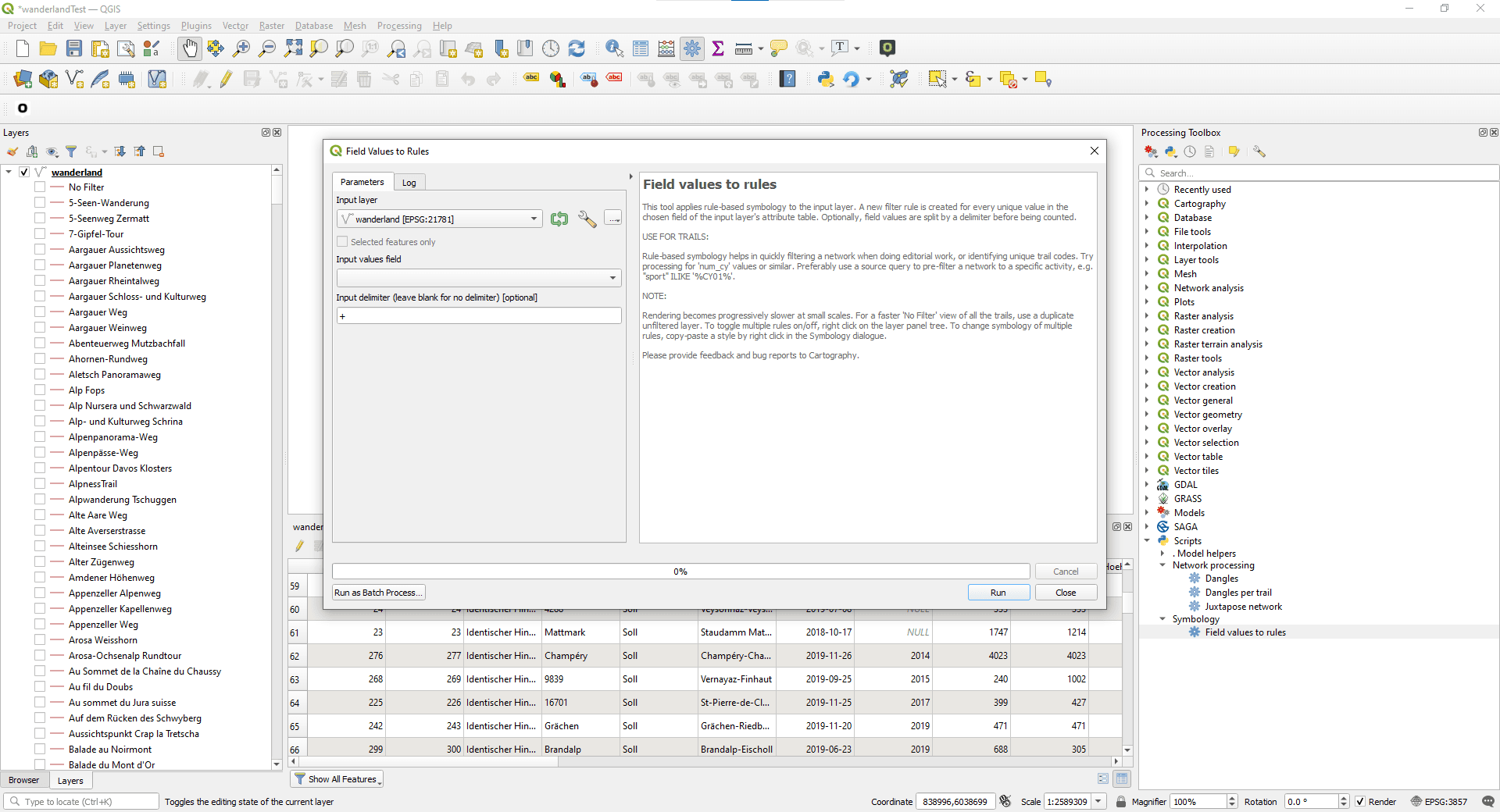Open the Input values field dropdown
The height and width of the screenshot is (812, 1500).
click(x=479, y=278)
